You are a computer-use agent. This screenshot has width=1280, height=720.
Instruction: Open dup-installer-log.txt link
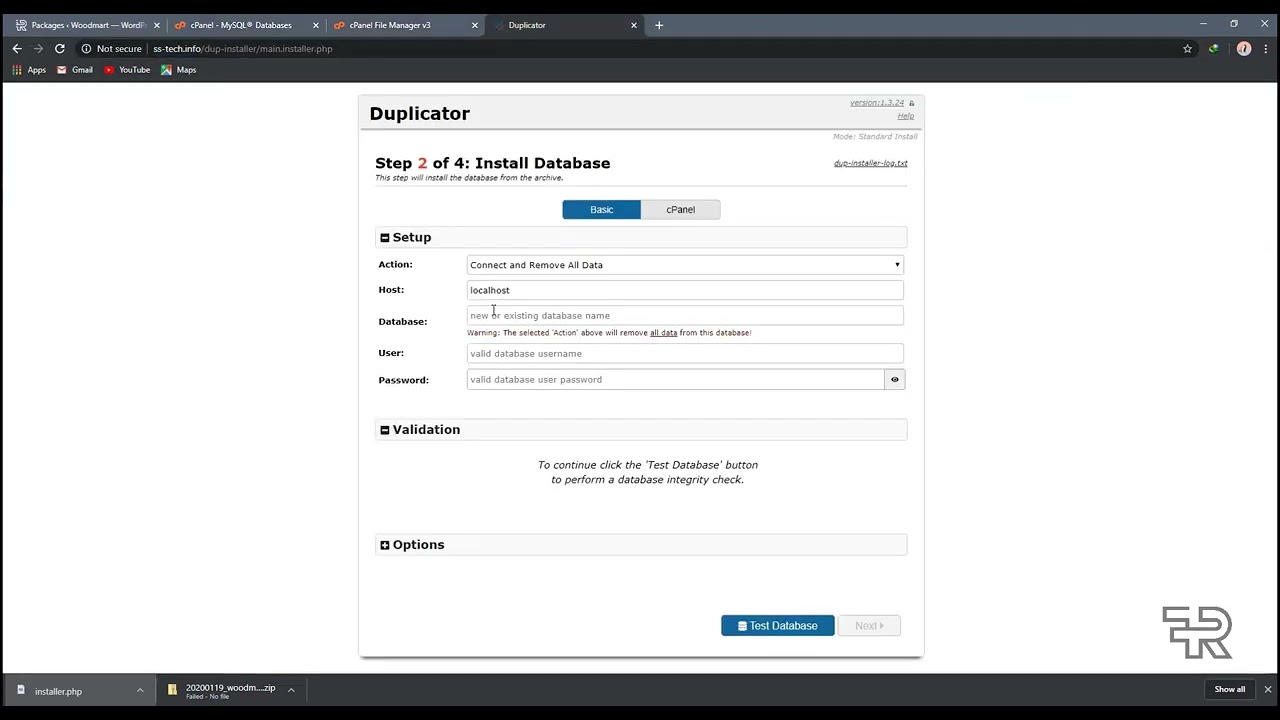pyautogui.click(x=871, y=163)
